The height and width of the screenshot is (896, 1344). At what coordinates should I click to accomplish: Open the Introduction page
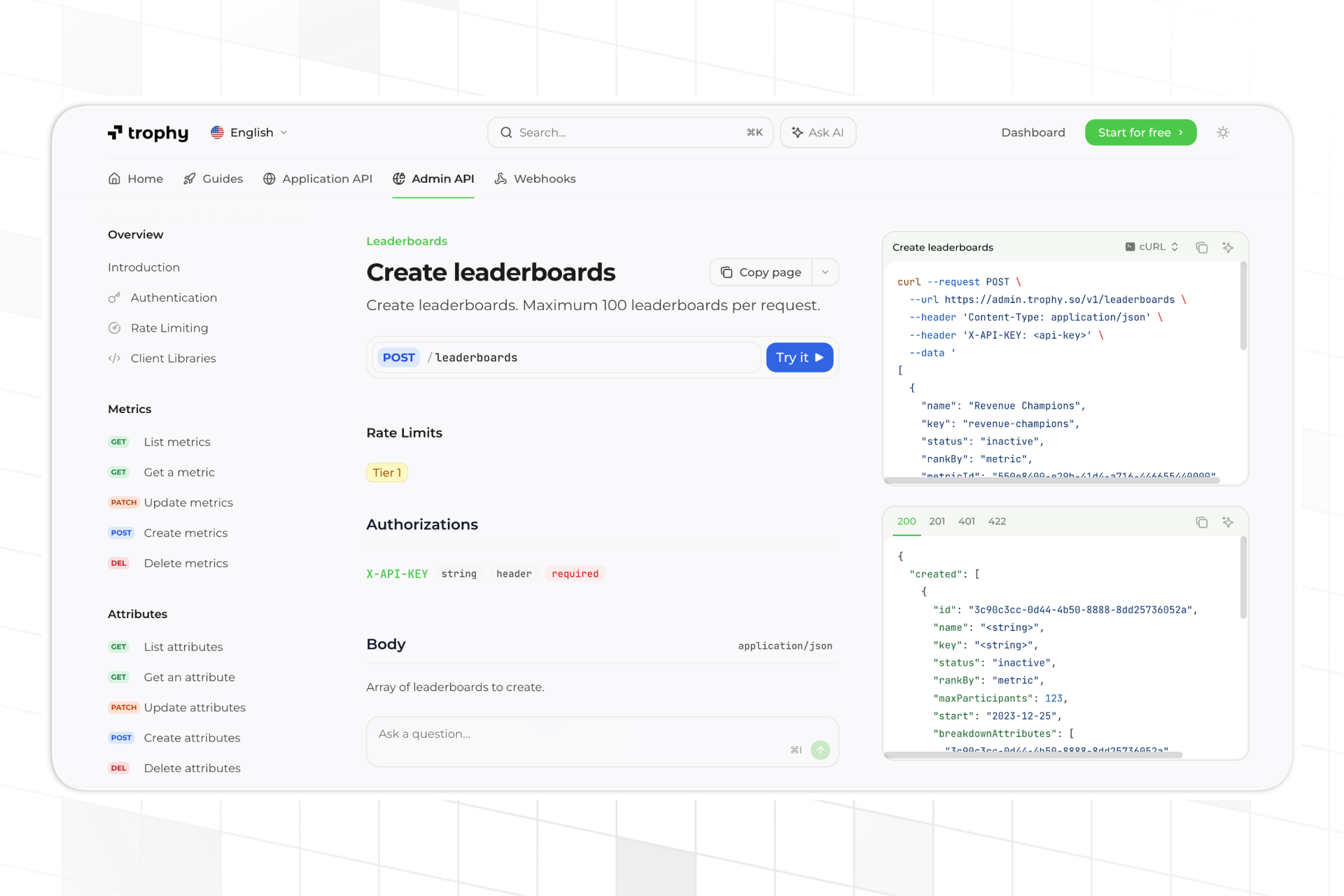(x=143, y=267)
